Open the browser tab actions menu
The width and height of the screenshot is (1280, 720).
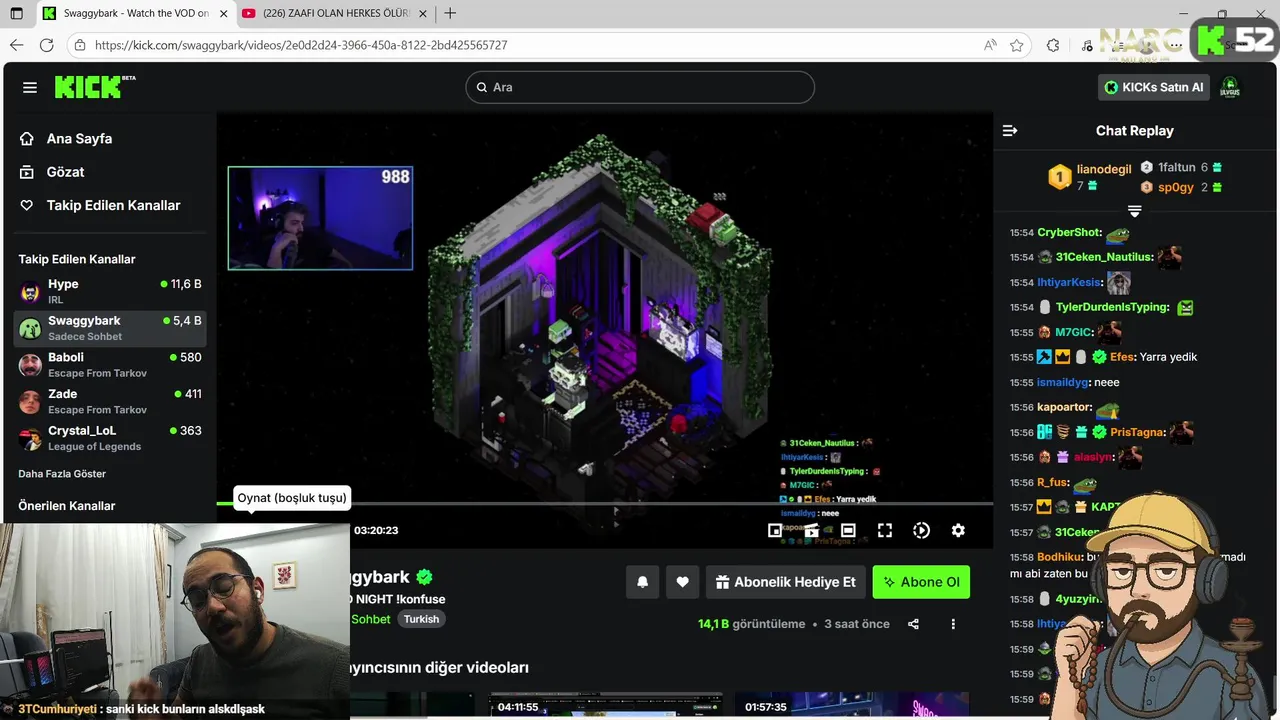click(16, 14)
